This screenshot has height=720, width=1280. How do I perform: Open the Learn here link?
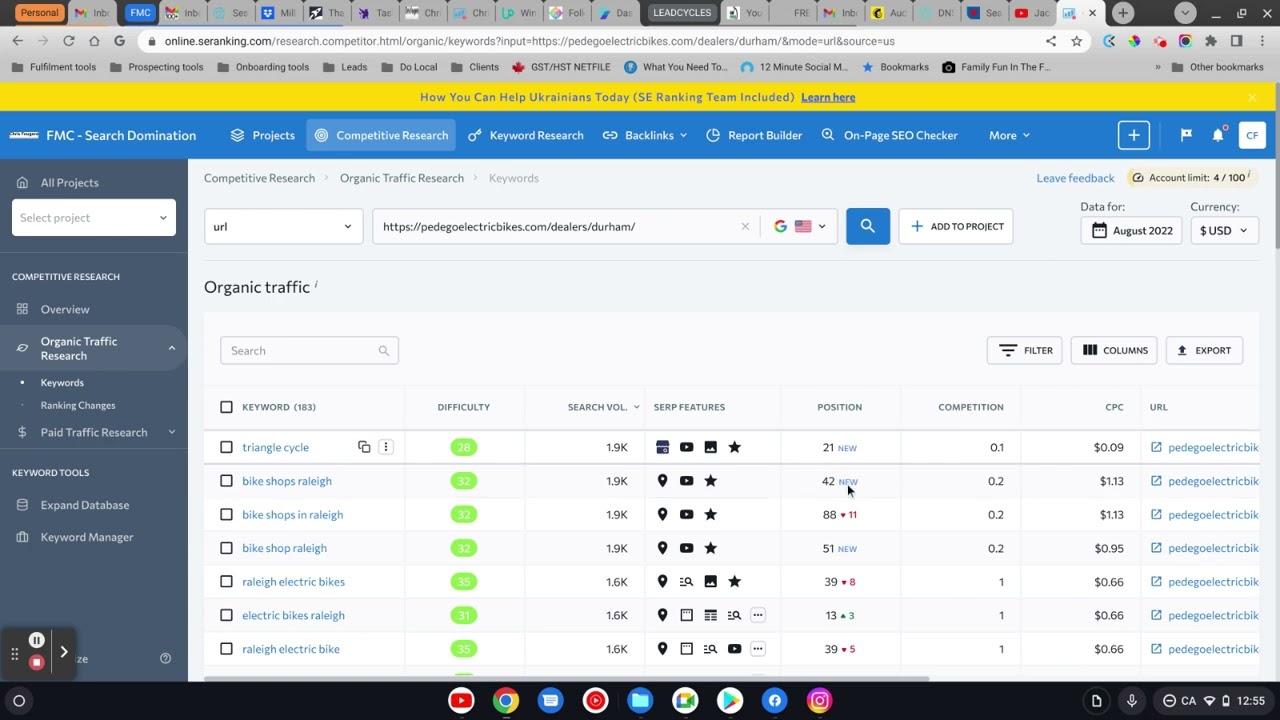[828, 97]
